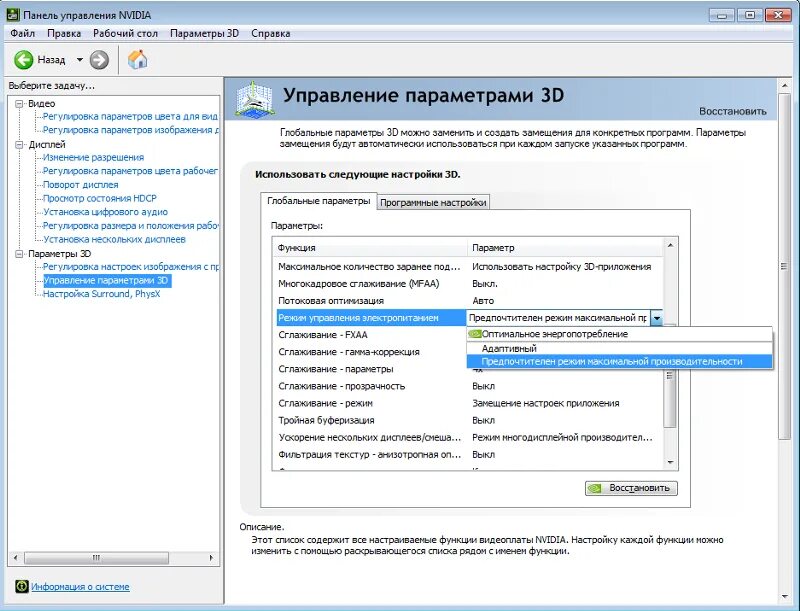Select the Сглаживание - FXAA row
Screen dimensions: 800x611
coord(371,335)
